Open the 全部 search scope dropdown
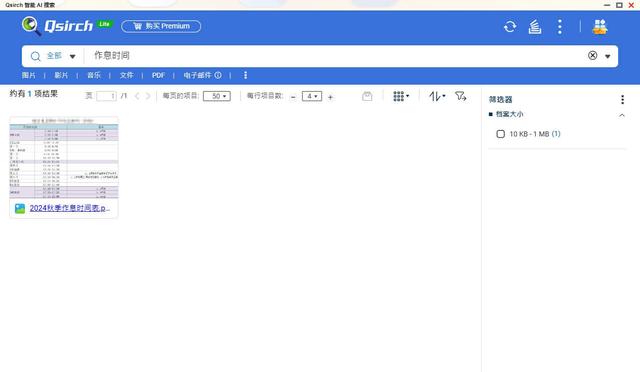 coord(60,56)
